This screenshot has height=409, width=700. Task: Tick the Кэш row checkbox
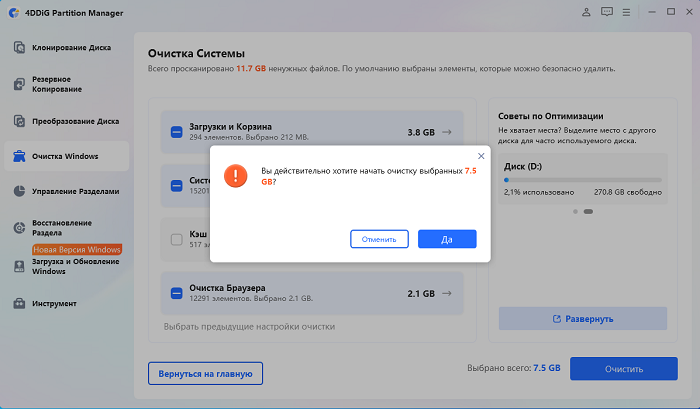(x=177, y=240)
